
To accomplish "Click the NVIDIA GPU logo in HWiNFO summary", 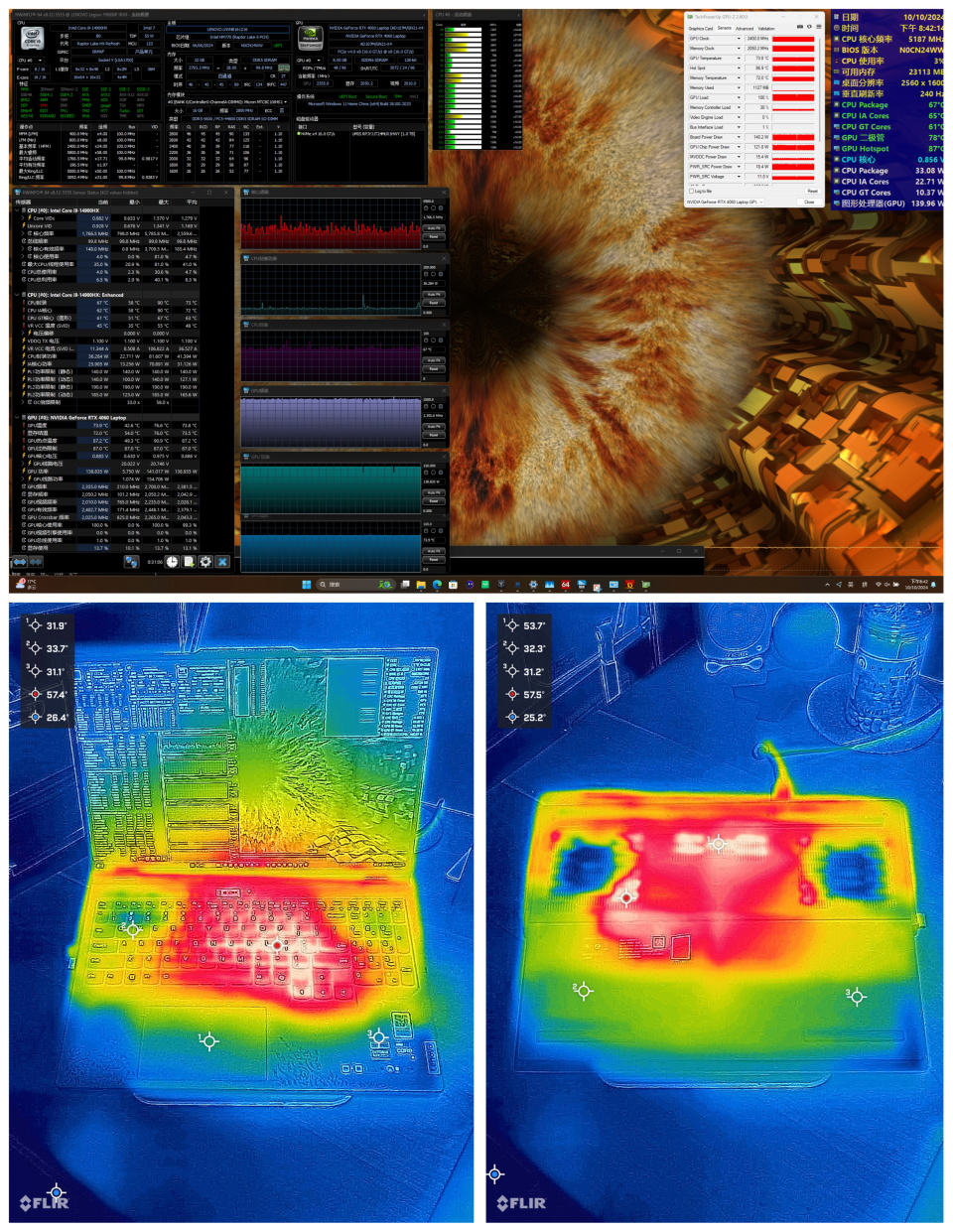I will pos(311,39).
